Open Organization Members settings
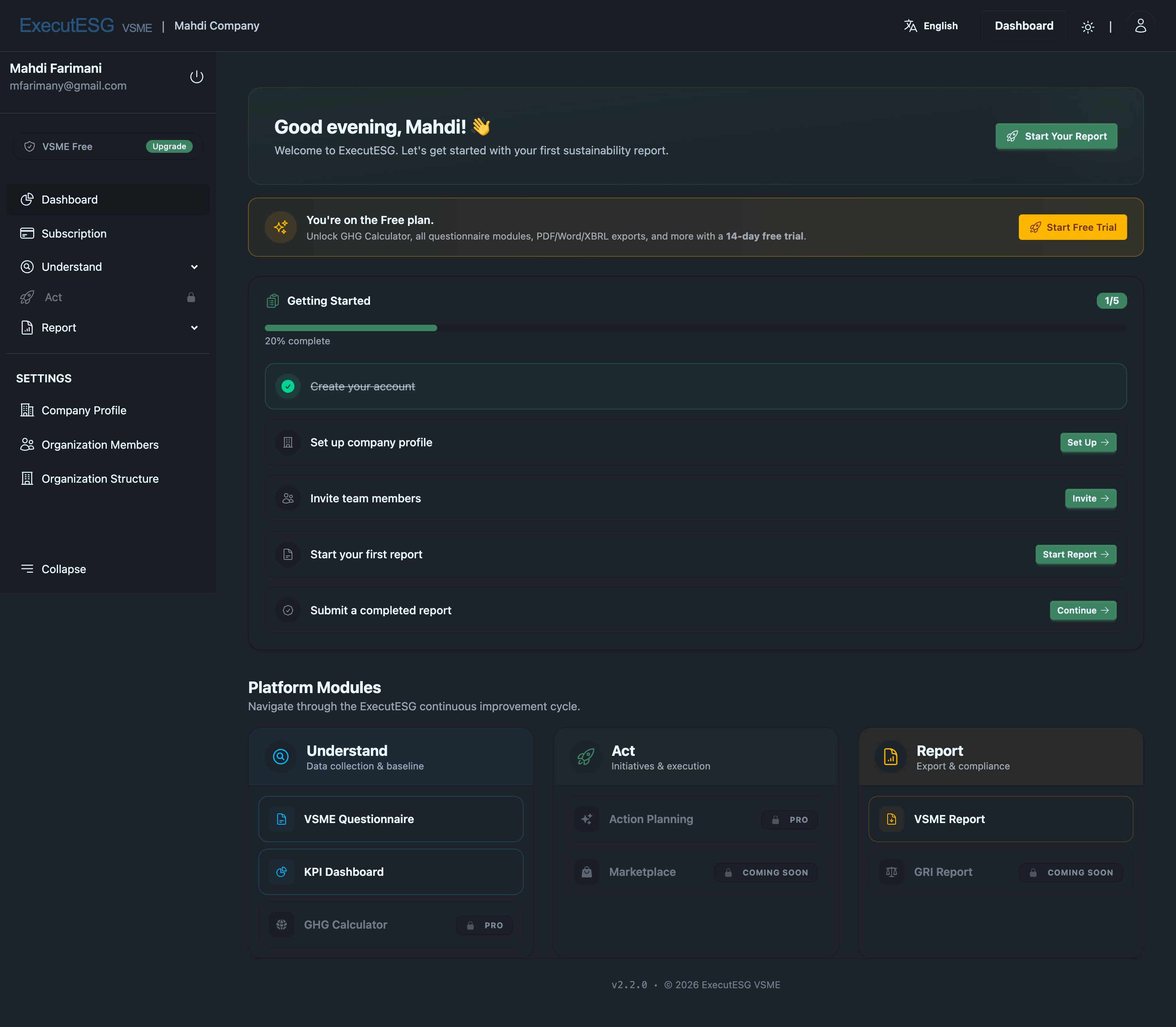 pos(108,444)
